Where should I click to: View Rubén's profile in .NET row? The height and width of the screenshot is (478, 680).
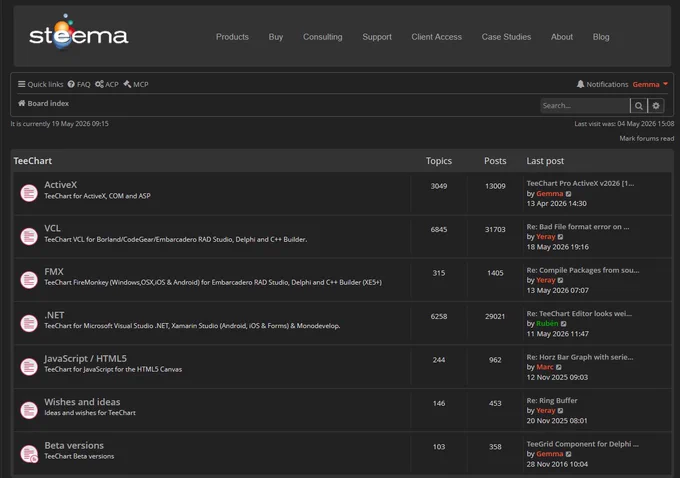tap(547, 324)
